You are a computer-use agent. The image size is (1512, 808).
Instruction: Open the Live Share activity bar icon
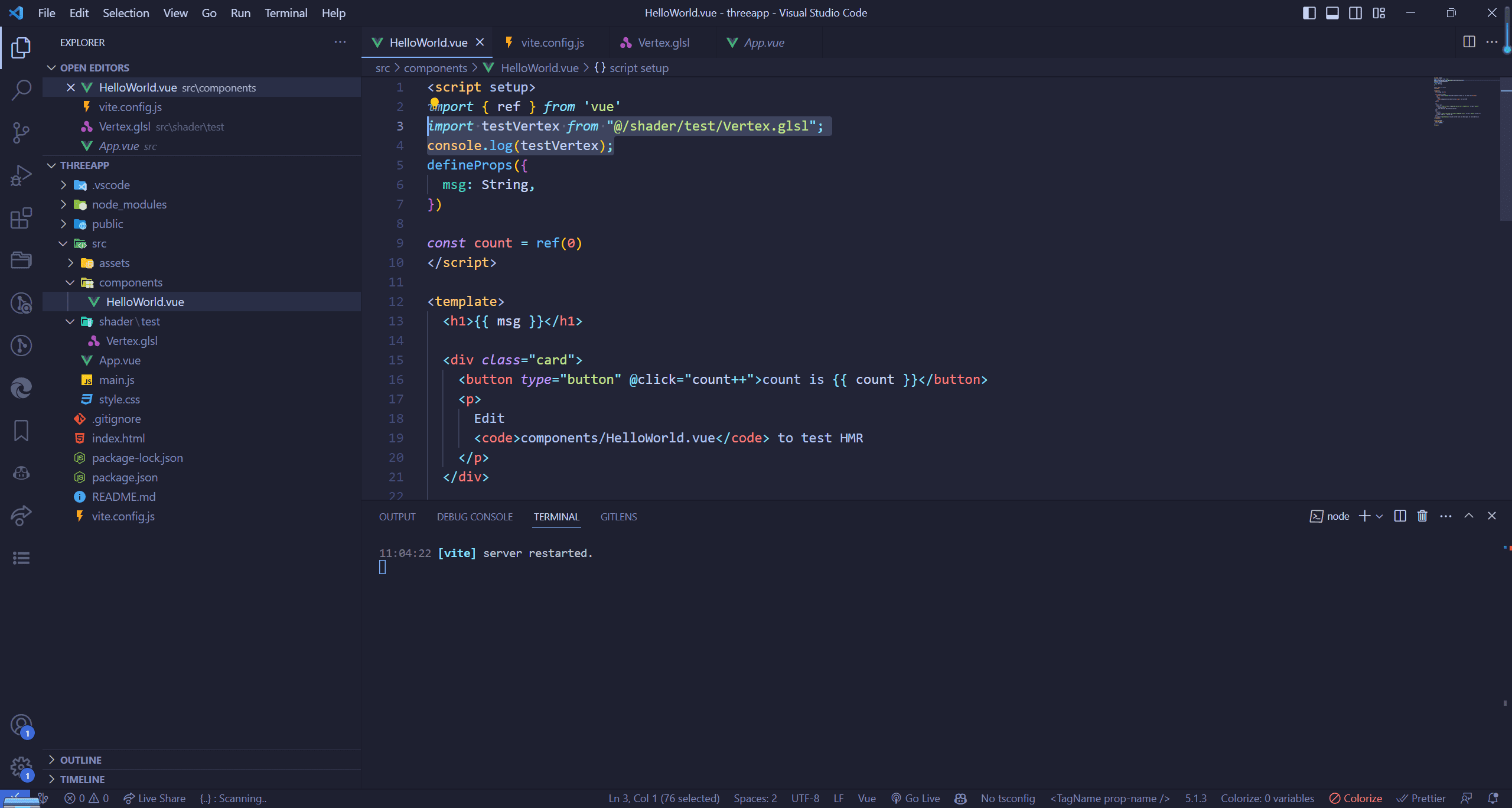(x=21, y=515)
